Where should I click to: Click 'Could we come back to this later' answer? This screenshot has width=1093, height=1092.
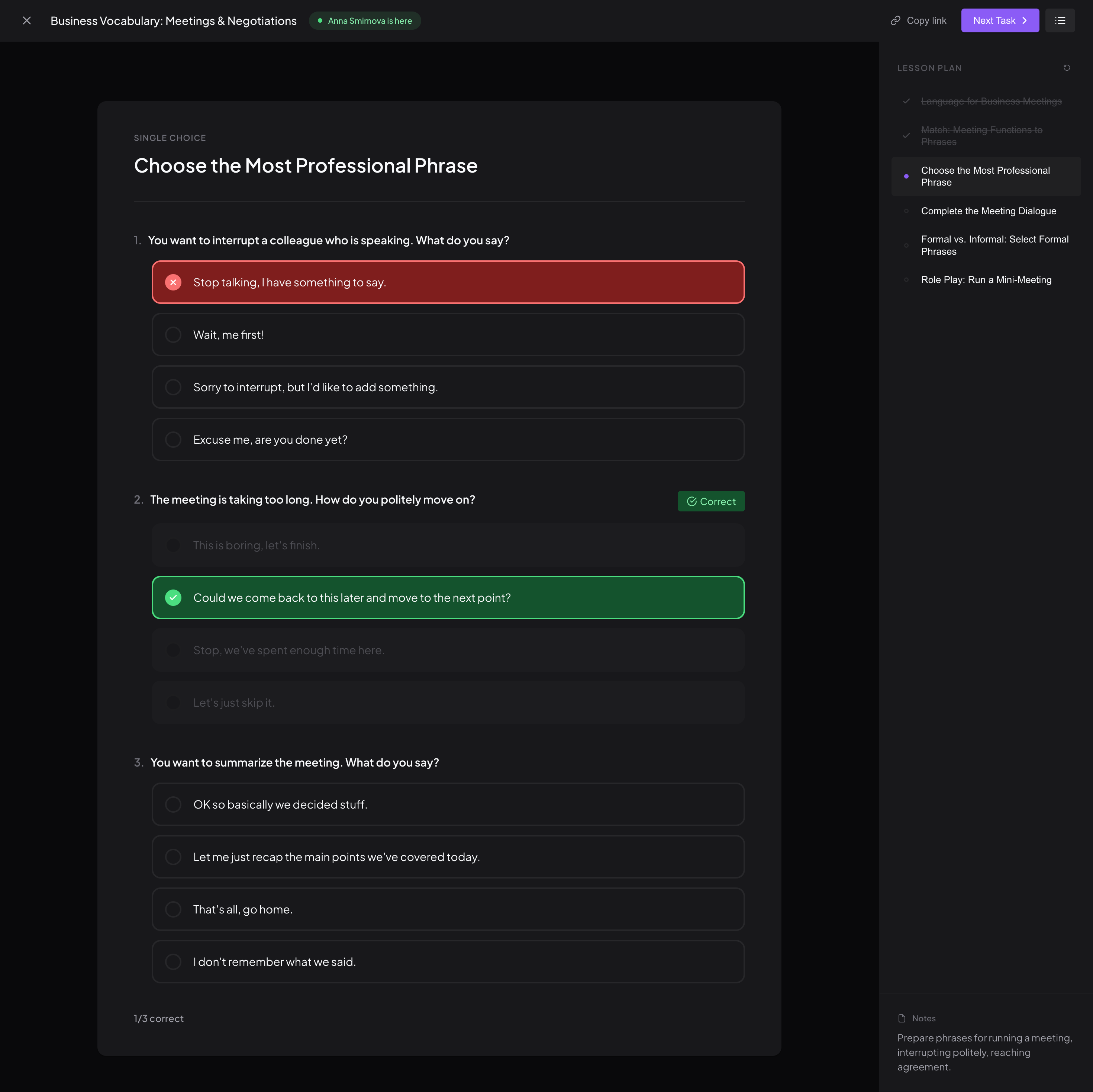(448, 598)
